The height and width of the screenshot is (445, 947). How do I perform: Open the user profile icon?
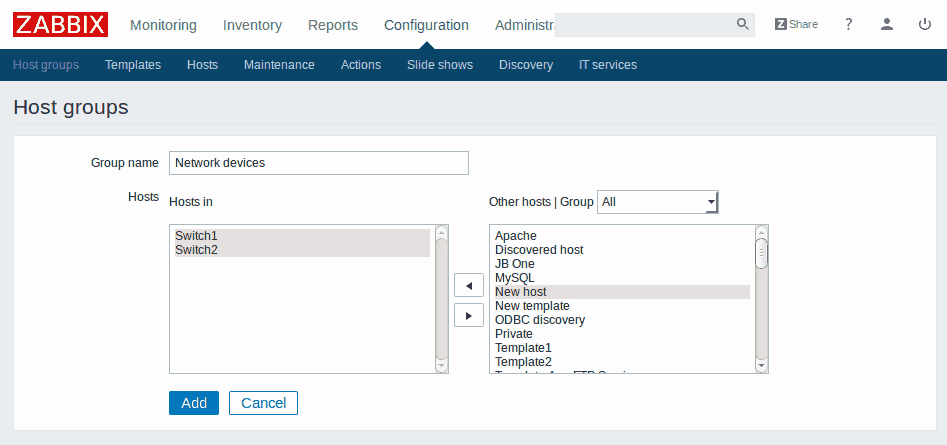887,24
